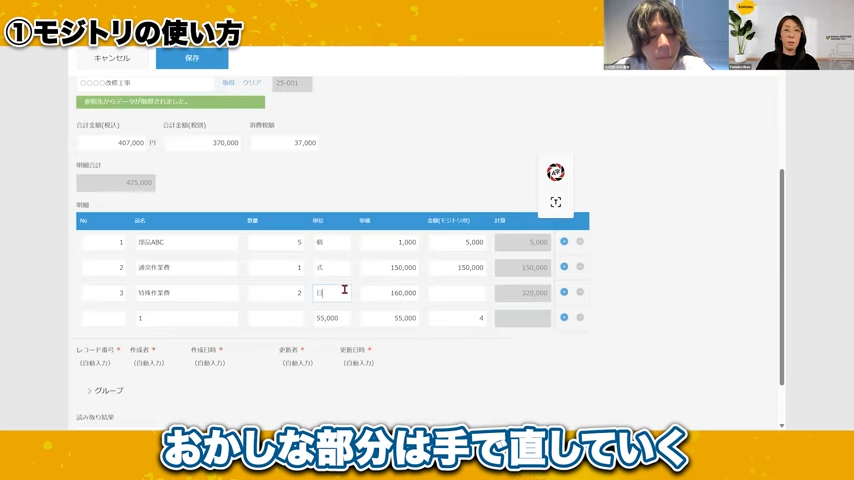The image size is (854, 480).
Task: Click the 読み取り結果 label
Action: (95, 417)
